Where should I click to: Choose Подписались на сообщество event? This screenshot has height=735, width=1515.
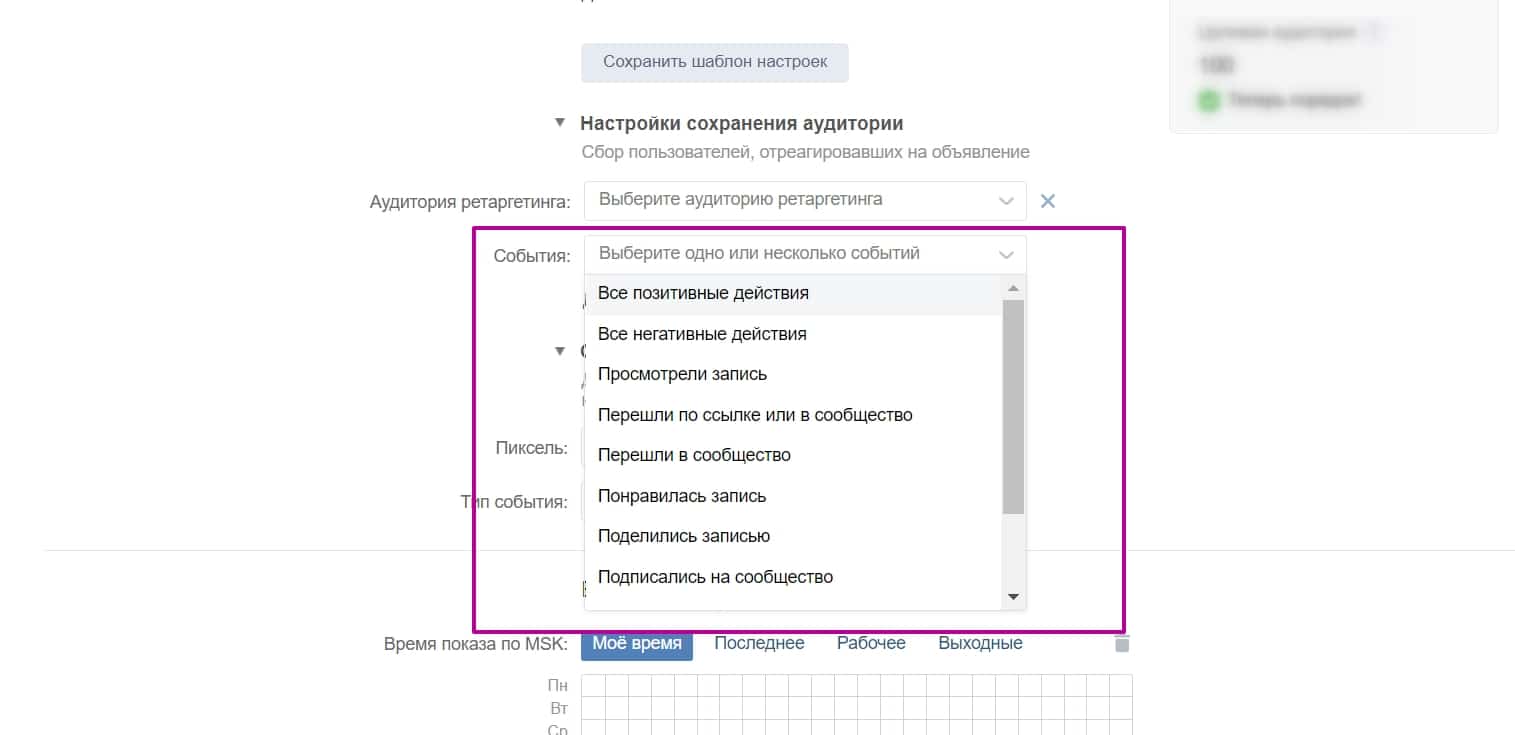(x=793, y=577)
